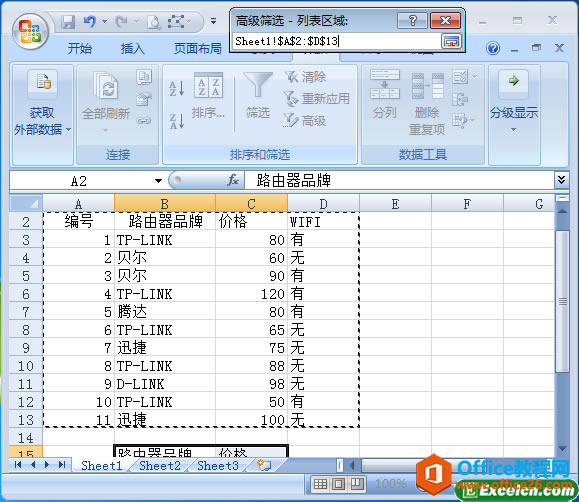Open the 开始 ribbon tab
Viewport: 579px width, 502px height.
click(x=79, y=48)
